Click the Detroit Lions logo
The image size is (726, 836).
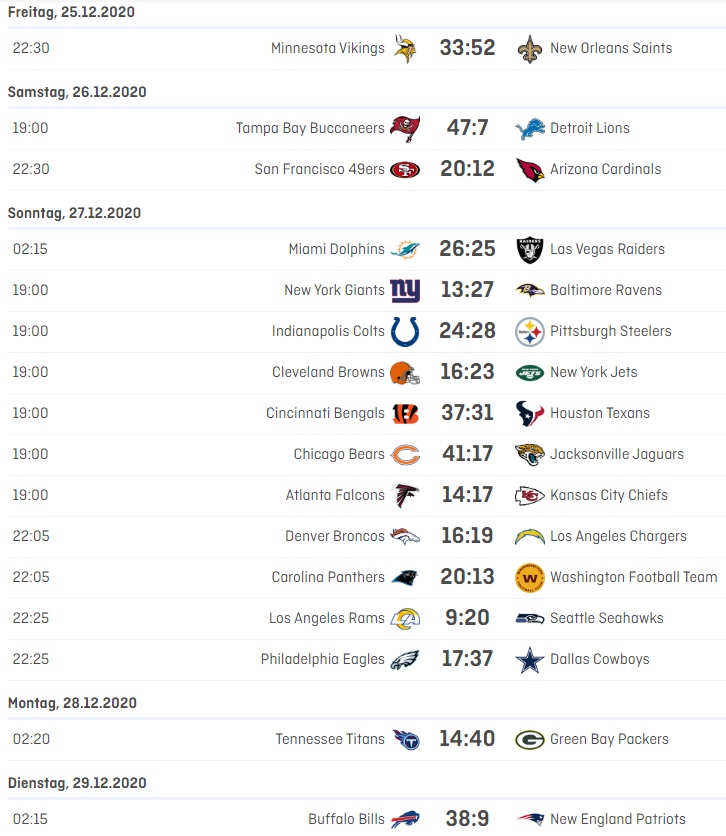(x=530, y=129)
